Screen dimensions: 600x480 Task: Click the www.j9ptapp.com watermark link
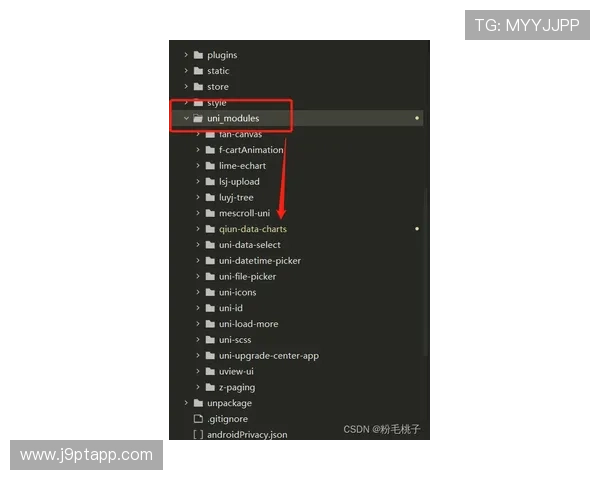(x=87, y=455)
